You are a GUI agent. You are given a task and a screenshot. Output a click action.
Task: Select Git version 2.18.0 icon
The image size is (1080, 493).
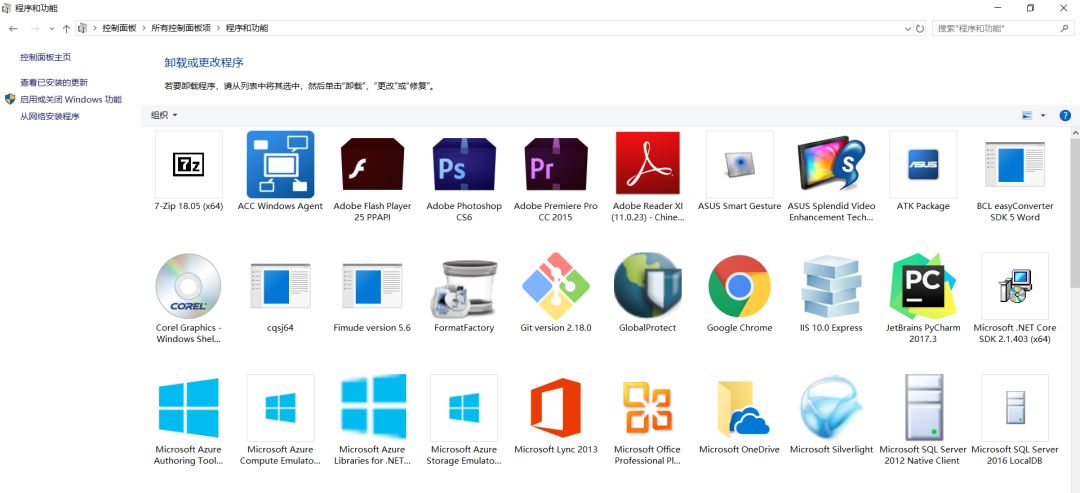(x=555, y=286)
